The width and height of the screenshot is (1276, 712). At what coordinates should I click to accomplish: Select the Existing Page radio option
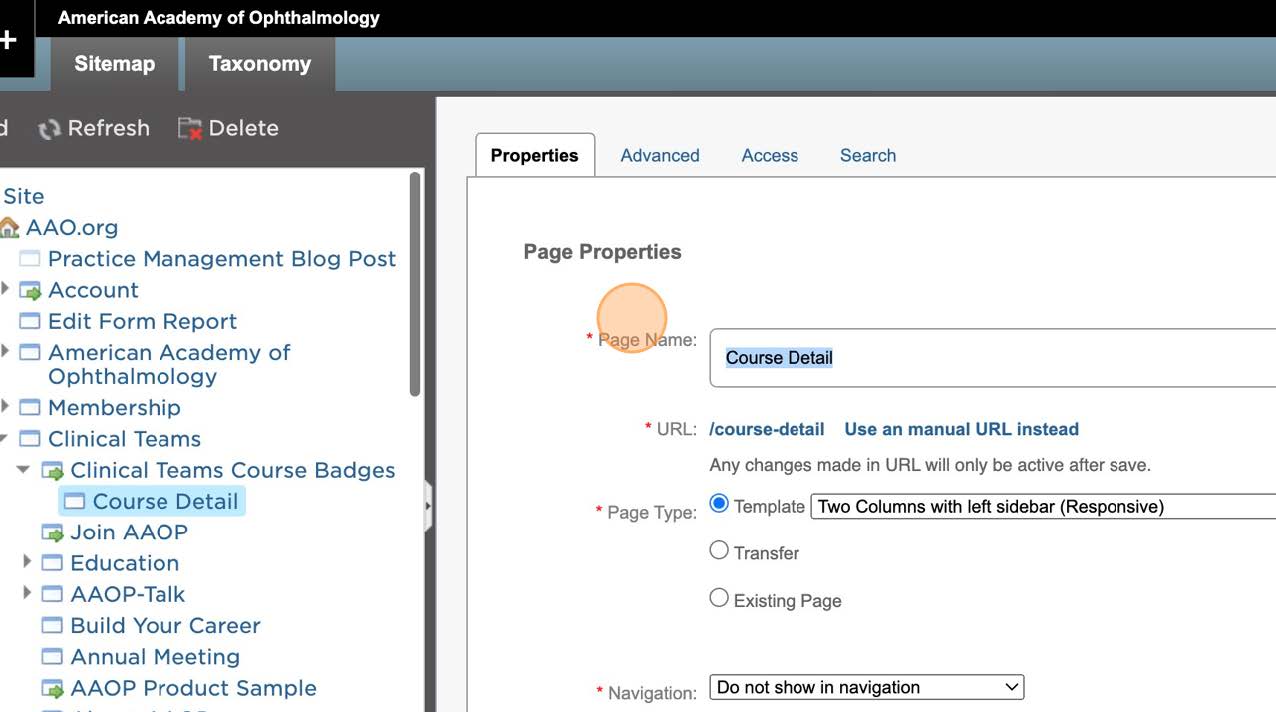[719, 598]
